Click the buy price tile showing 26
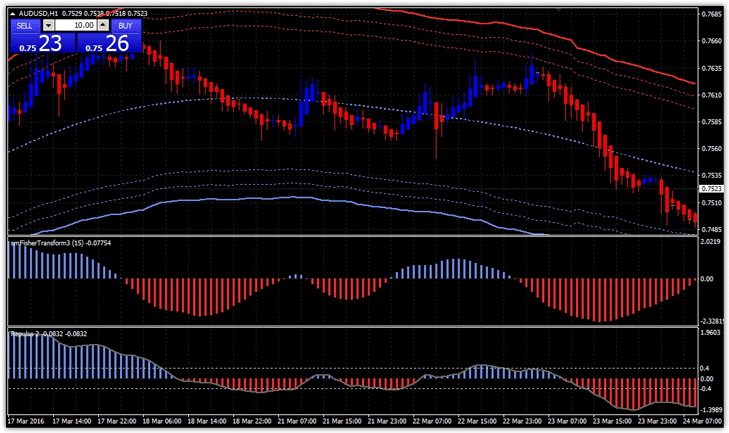The height and width of the screenshot is (433, 729). pyautogui.click(x=108, y=43)
